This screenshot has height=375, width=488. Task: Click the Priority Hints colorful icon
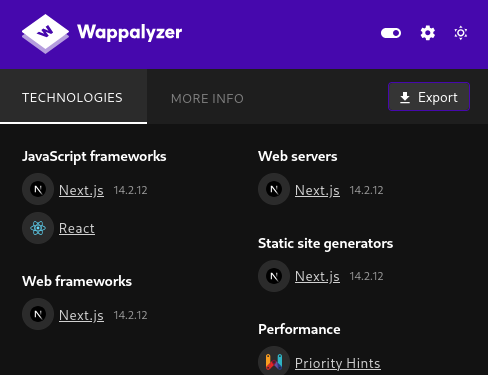click(274, 362)
